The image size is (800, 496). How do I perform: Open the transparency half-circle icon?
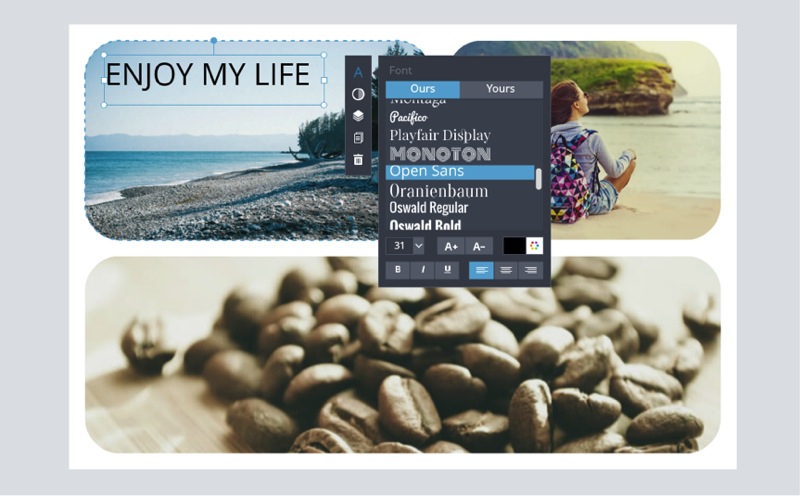tap(358, 94)
